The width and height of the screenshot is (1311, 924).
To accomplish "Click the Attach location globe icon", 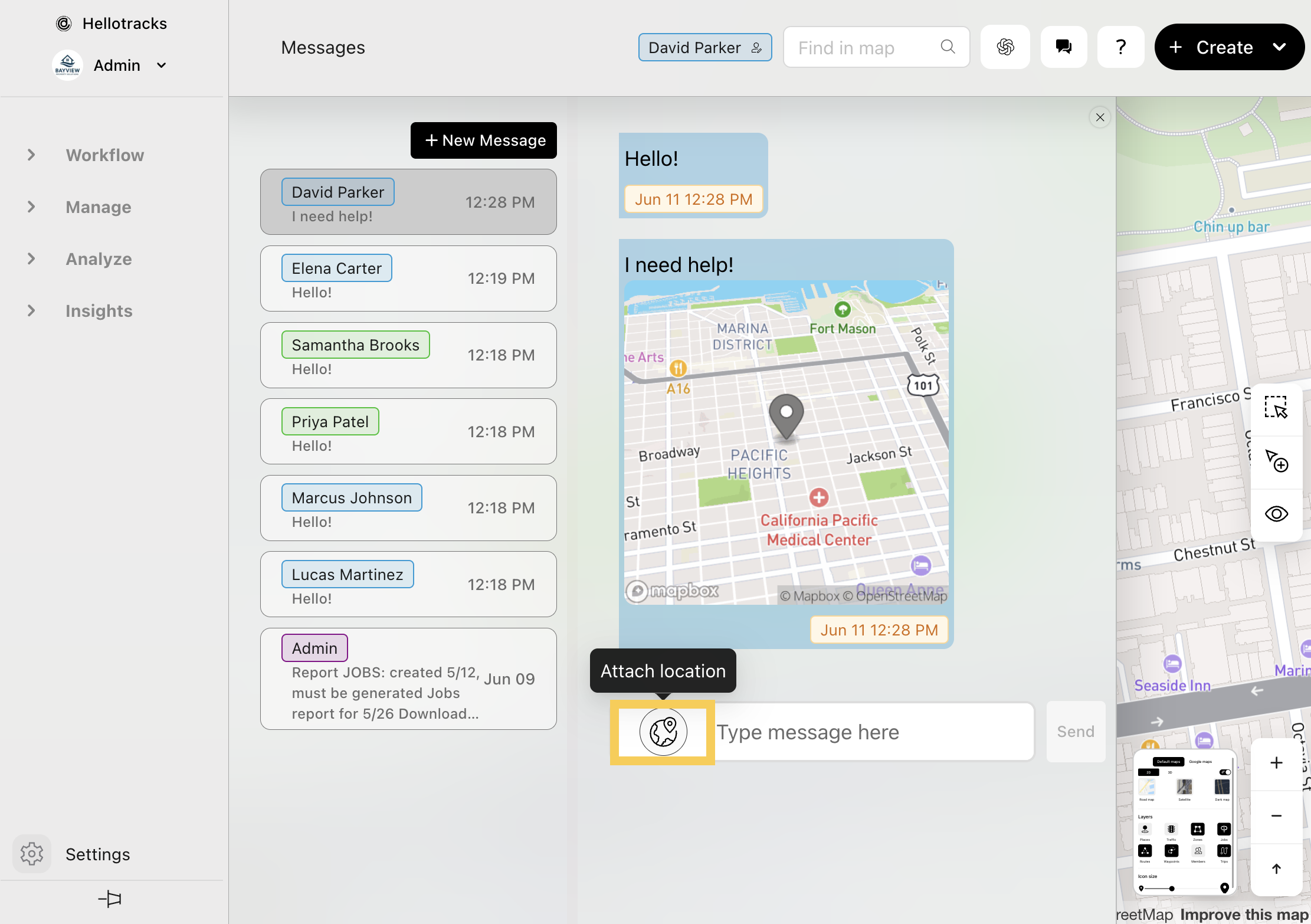I will [663, 732].
